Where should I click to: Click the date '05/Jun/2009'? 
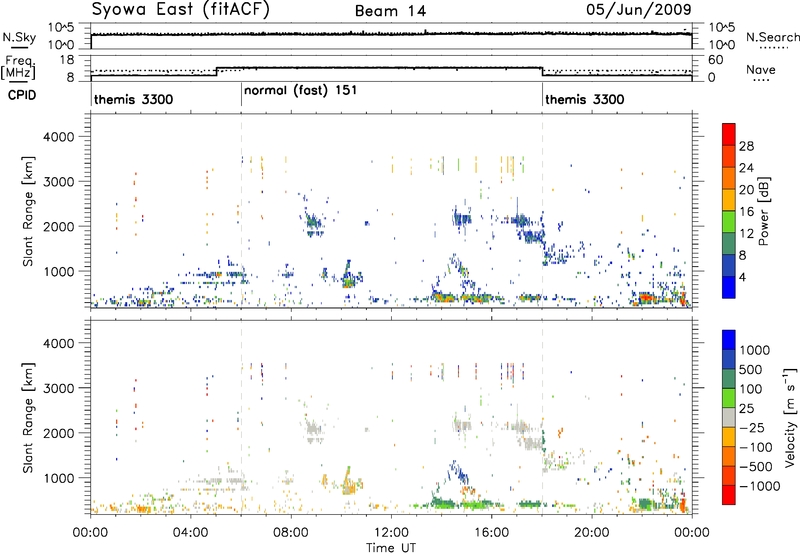tap(639, 9)
